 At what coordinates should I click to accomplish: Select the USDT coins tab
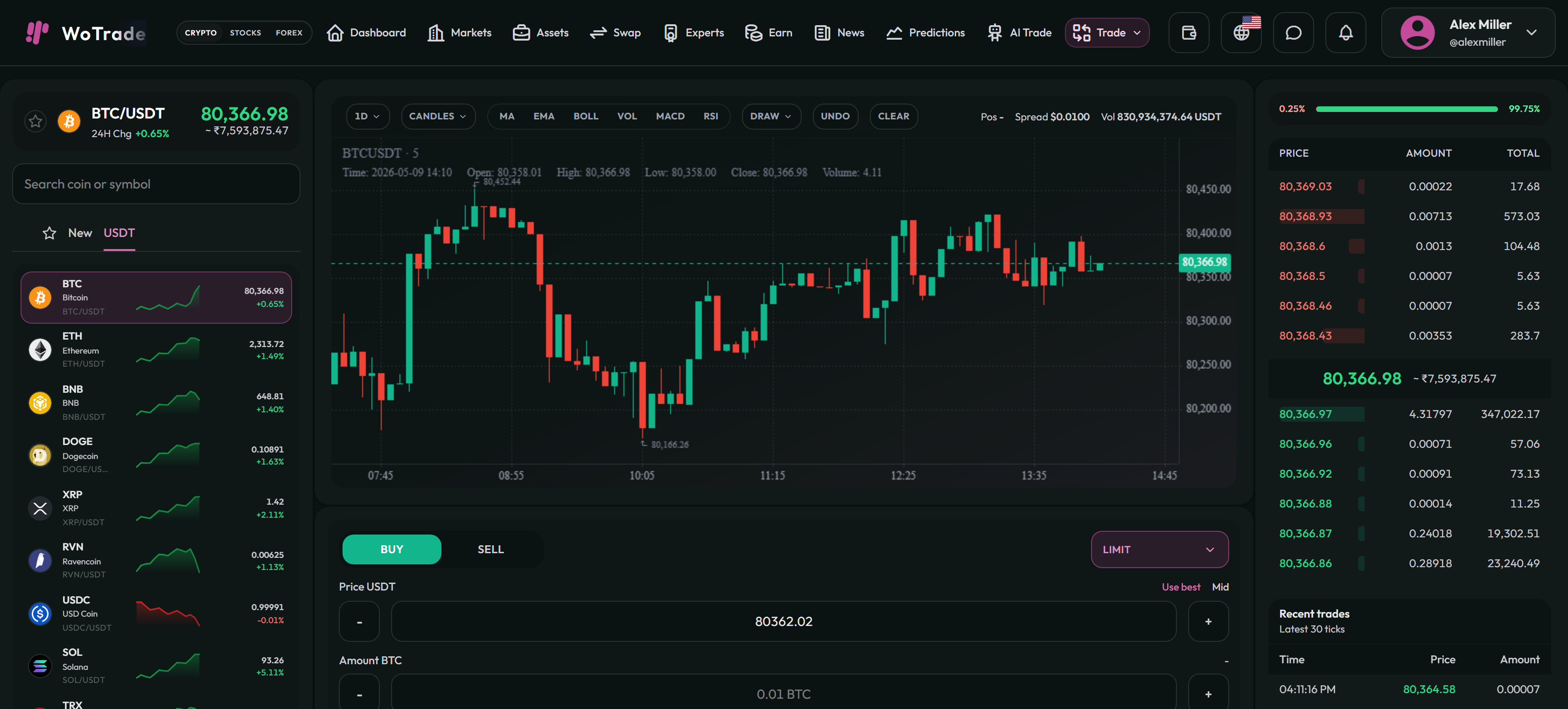click(x=119, y=233)
